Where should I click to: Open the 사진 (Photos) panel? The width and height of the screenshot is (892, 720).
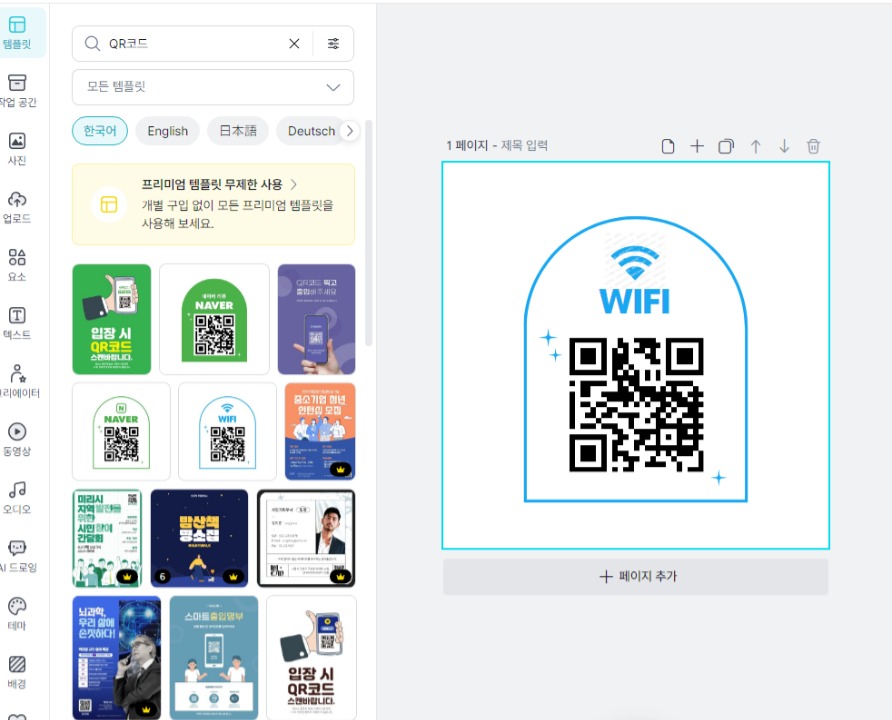[x=16, y=150]
